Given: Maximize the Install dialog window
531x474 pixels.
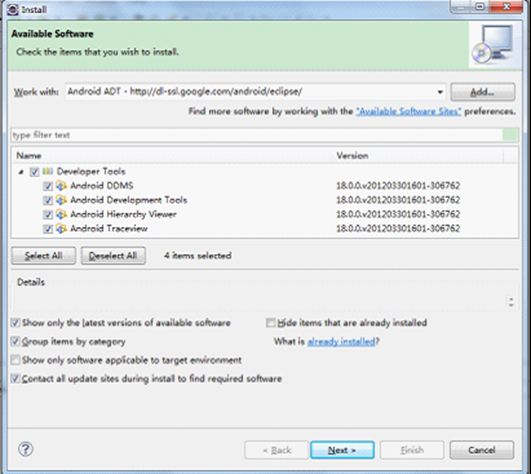Looking at the screenshot, I should (x=480, y=6).
